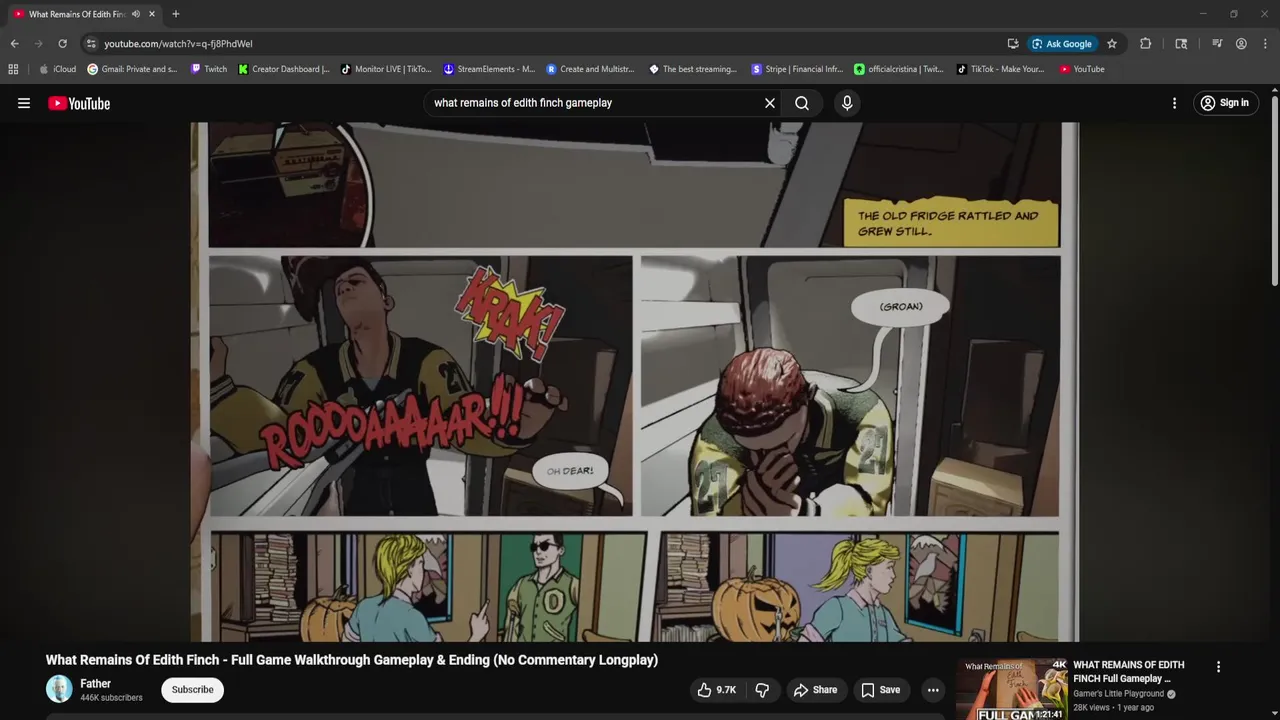Mute the tab via speaker icon
1280x720 pixels.
coord(136,14)
